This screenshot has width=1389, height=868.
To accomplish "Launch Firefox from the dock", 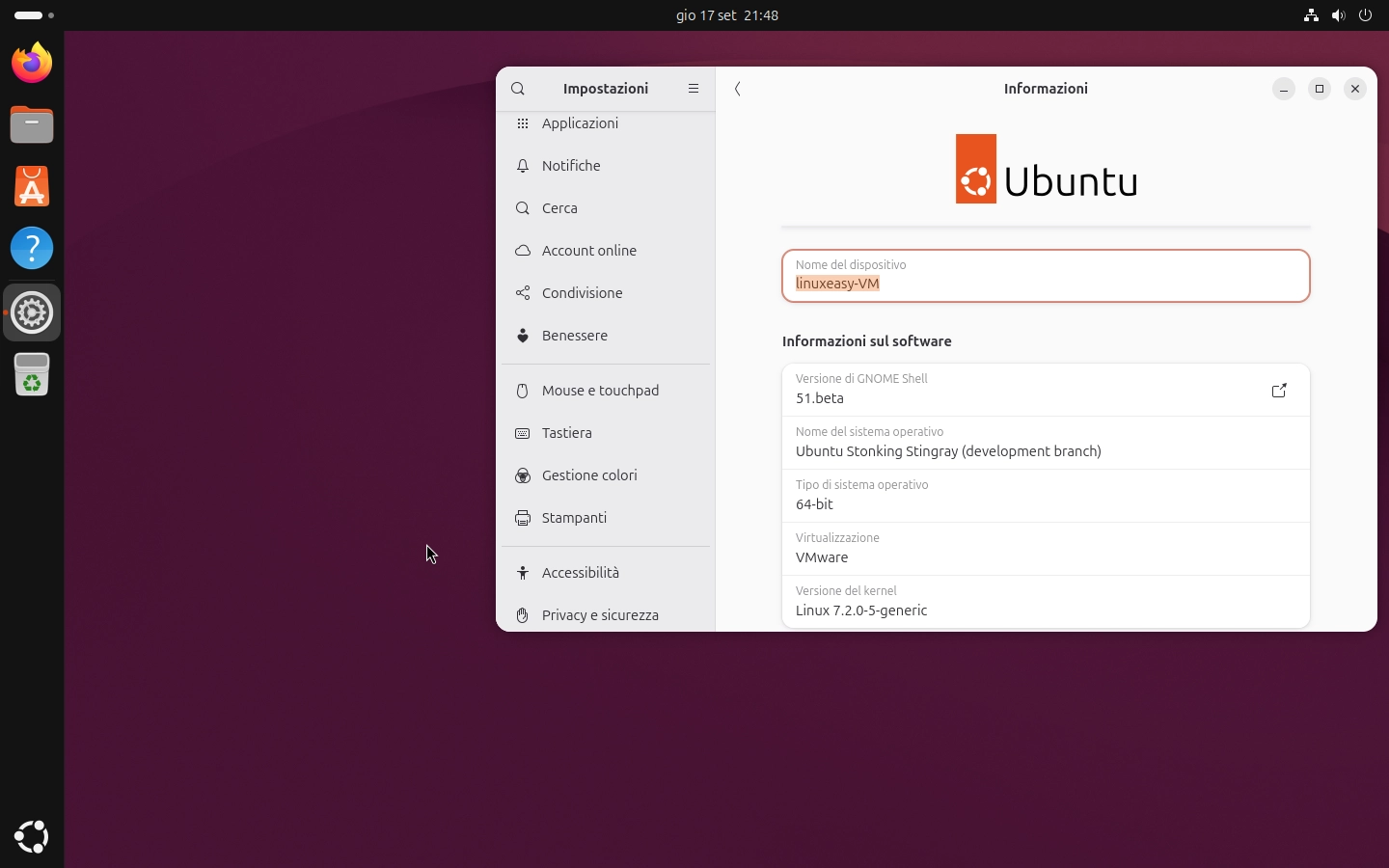I will 32,63.
